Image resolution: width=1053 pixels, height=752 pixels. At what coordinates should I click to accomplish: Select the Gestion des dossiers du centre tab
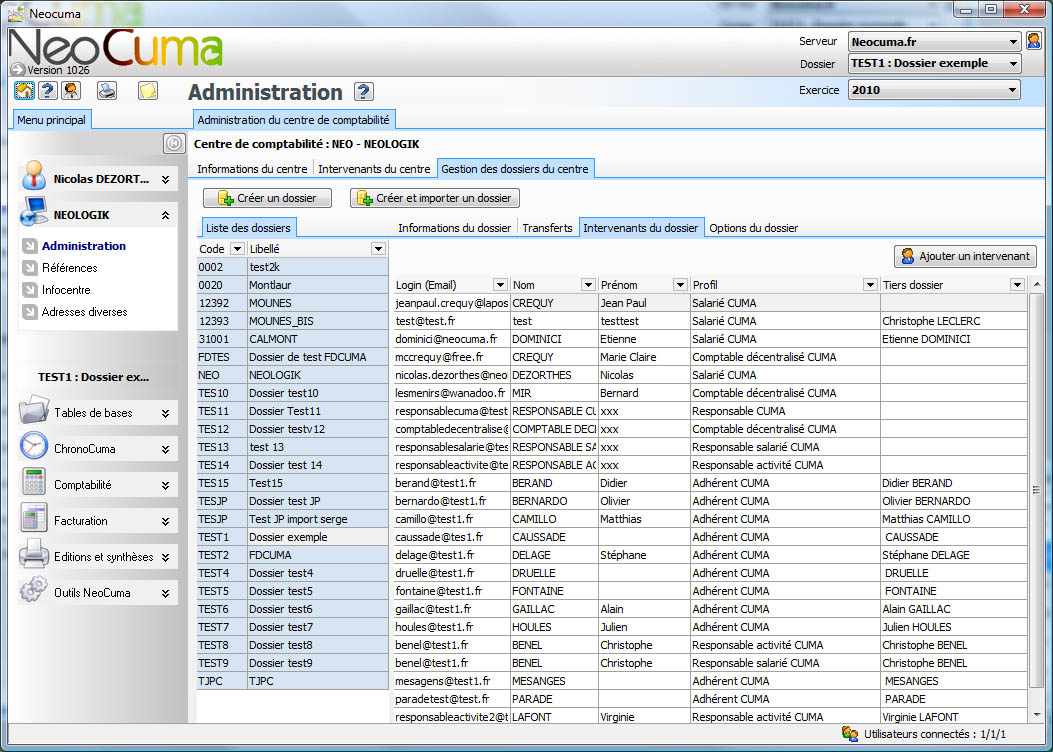pyautogui.click(x=515, y=169)
